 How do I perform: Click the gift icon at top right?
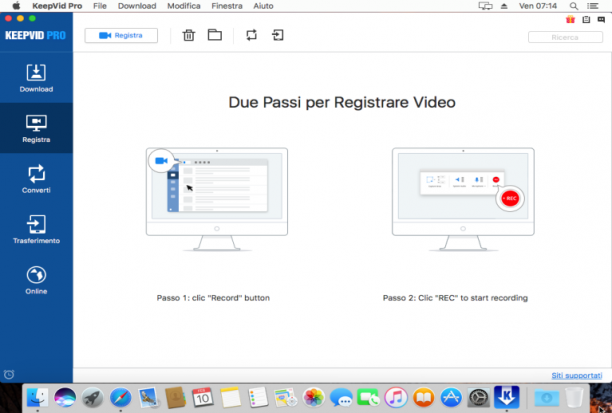(570, 20)
